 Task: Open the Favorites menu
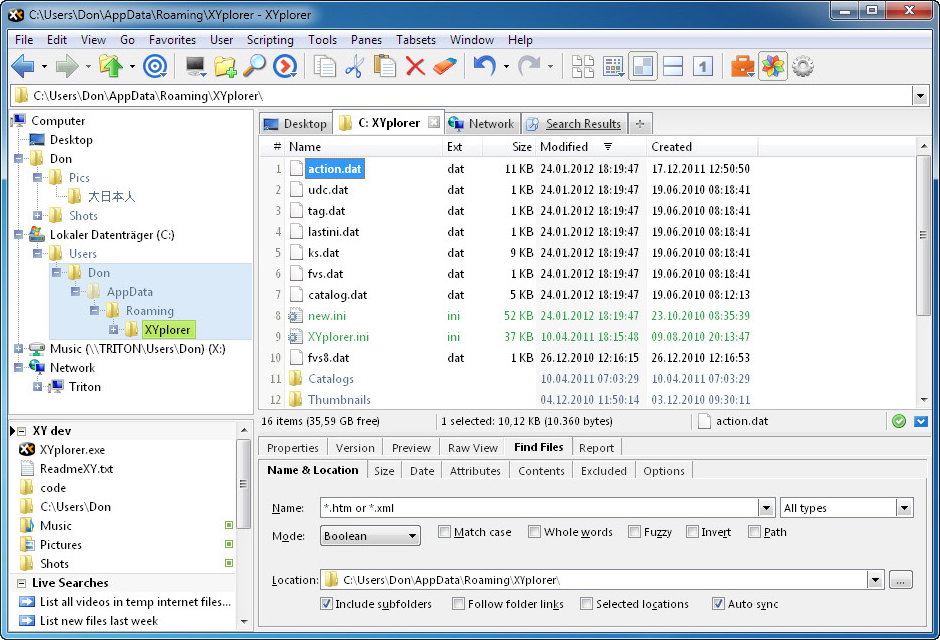172,40
